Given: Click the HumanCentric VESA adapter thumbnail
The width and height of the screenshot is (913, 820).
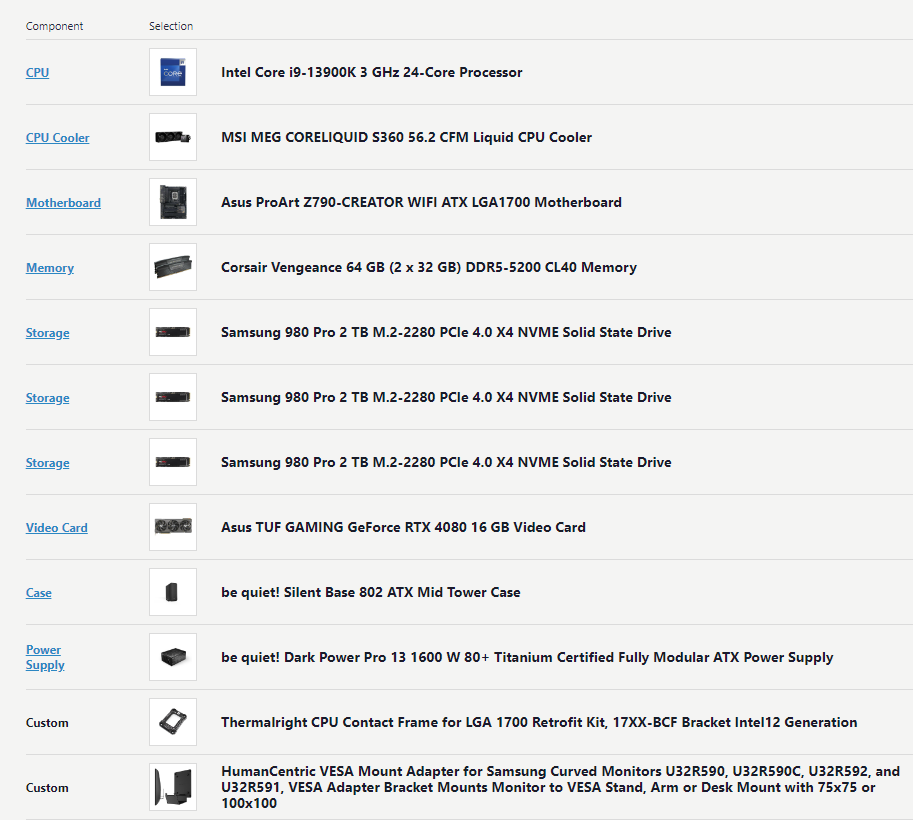Looking at the screenshot, I should (173, 787).
